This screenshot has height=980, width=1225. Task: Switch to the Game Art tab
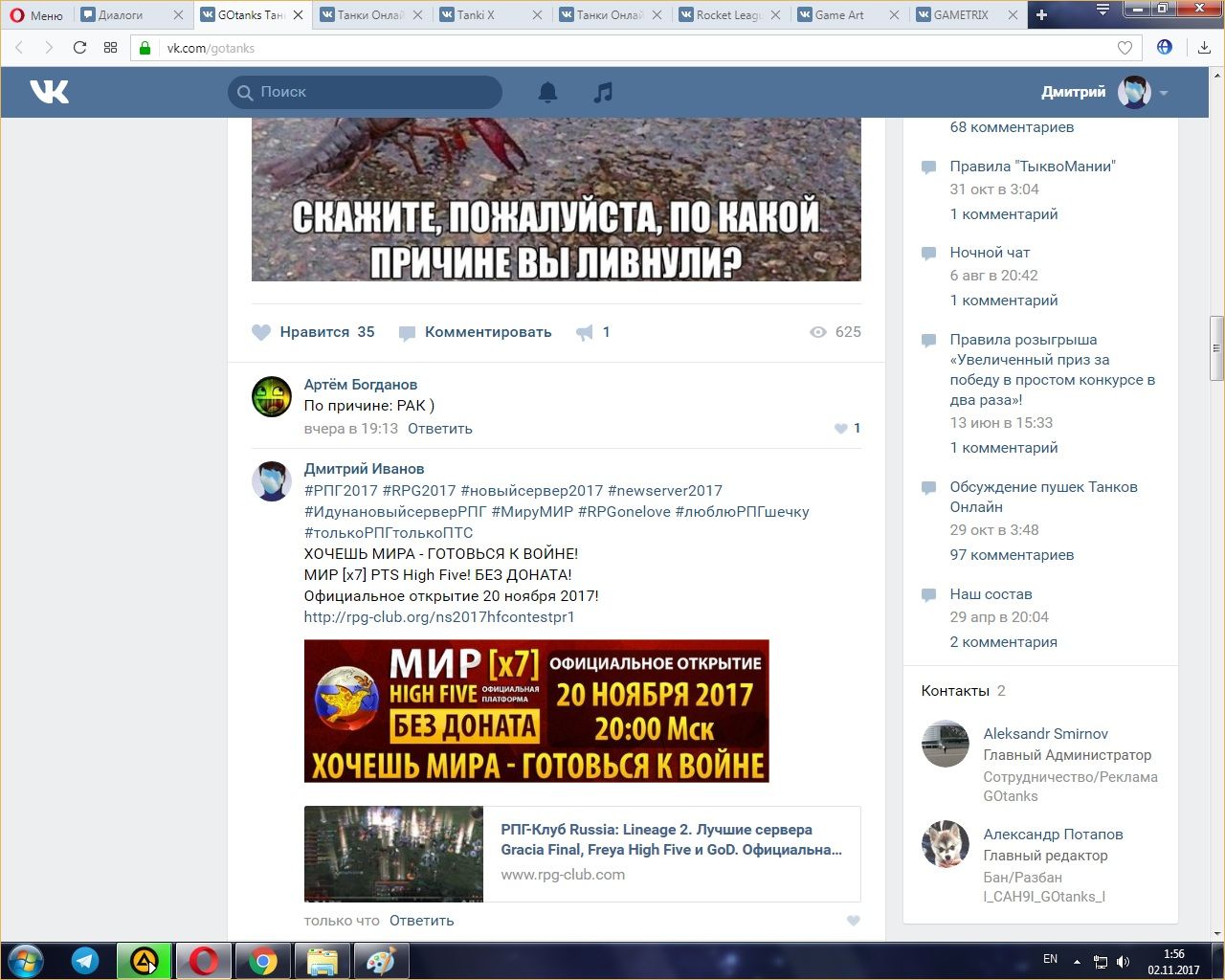[x=849, y=15]
